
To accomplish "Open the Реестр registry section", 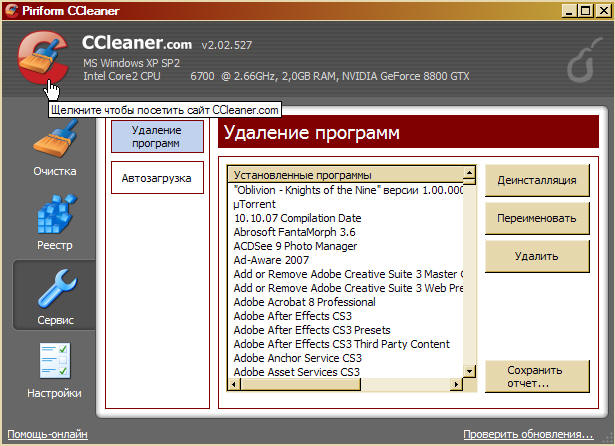I will (x=55, y=222).
